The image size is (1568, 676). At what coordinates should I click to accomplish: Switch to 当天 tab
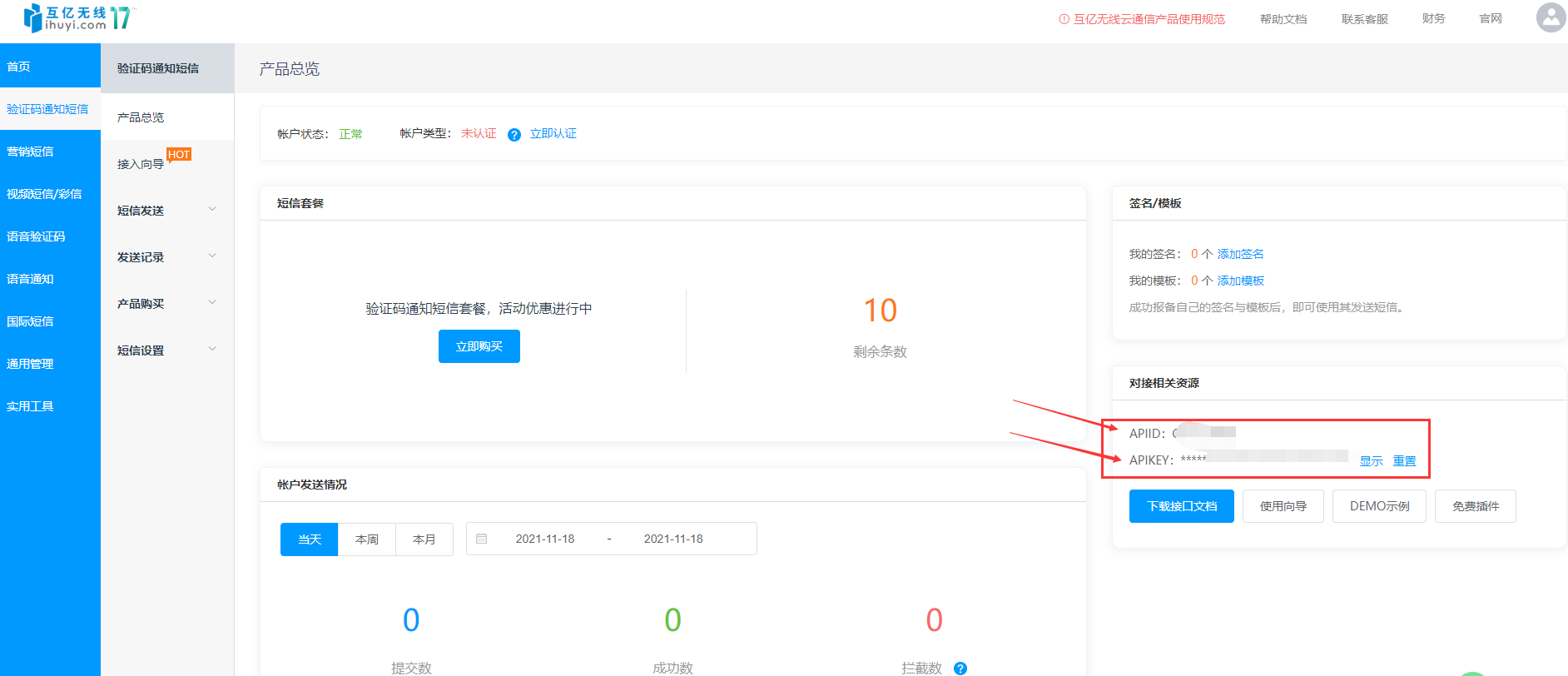pyautogui.click(x=310, y=539)
